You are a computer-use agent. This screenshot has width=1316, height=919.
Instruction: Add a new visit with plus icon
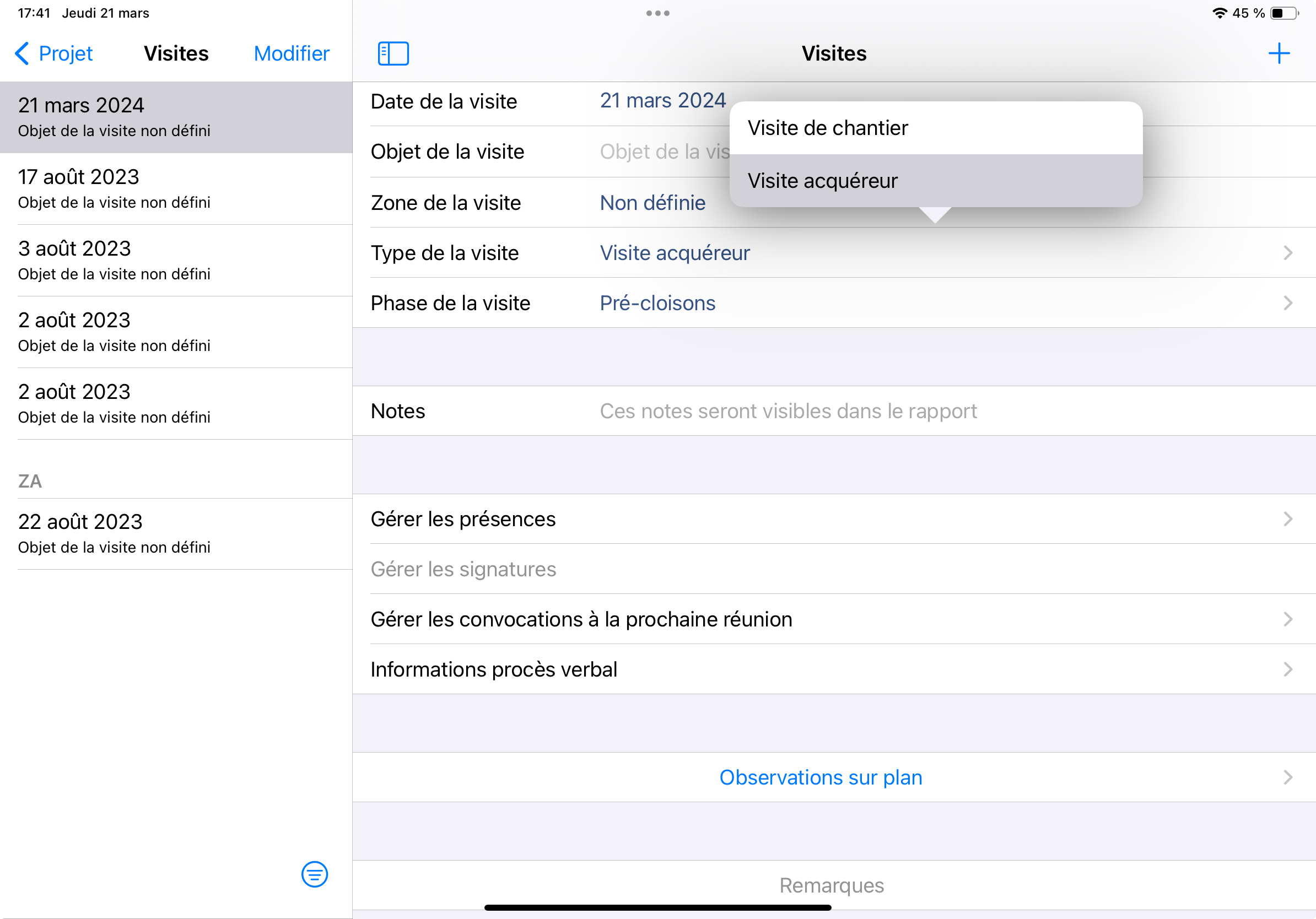coord(1278,53)
